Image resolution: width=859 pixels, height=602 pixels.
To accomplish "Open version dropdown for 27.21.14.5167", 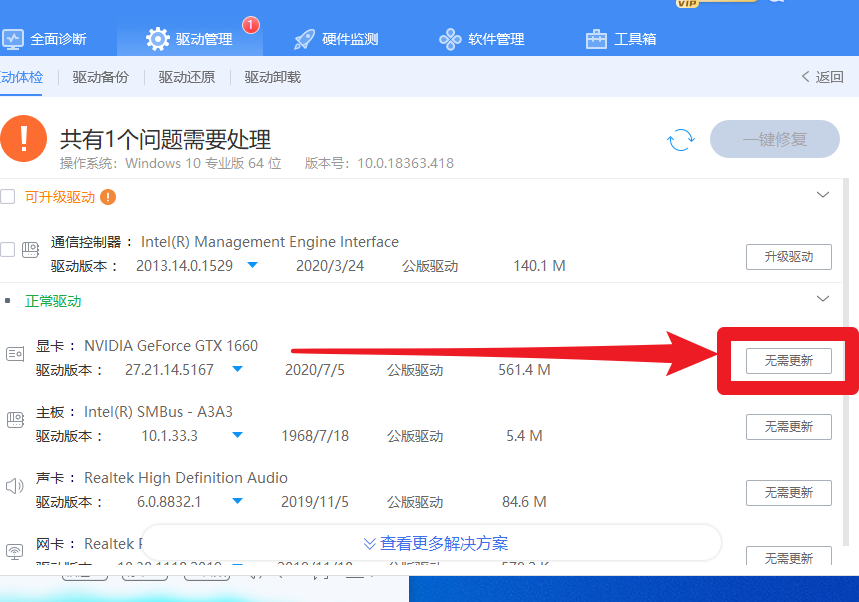I will click(238, 369).
